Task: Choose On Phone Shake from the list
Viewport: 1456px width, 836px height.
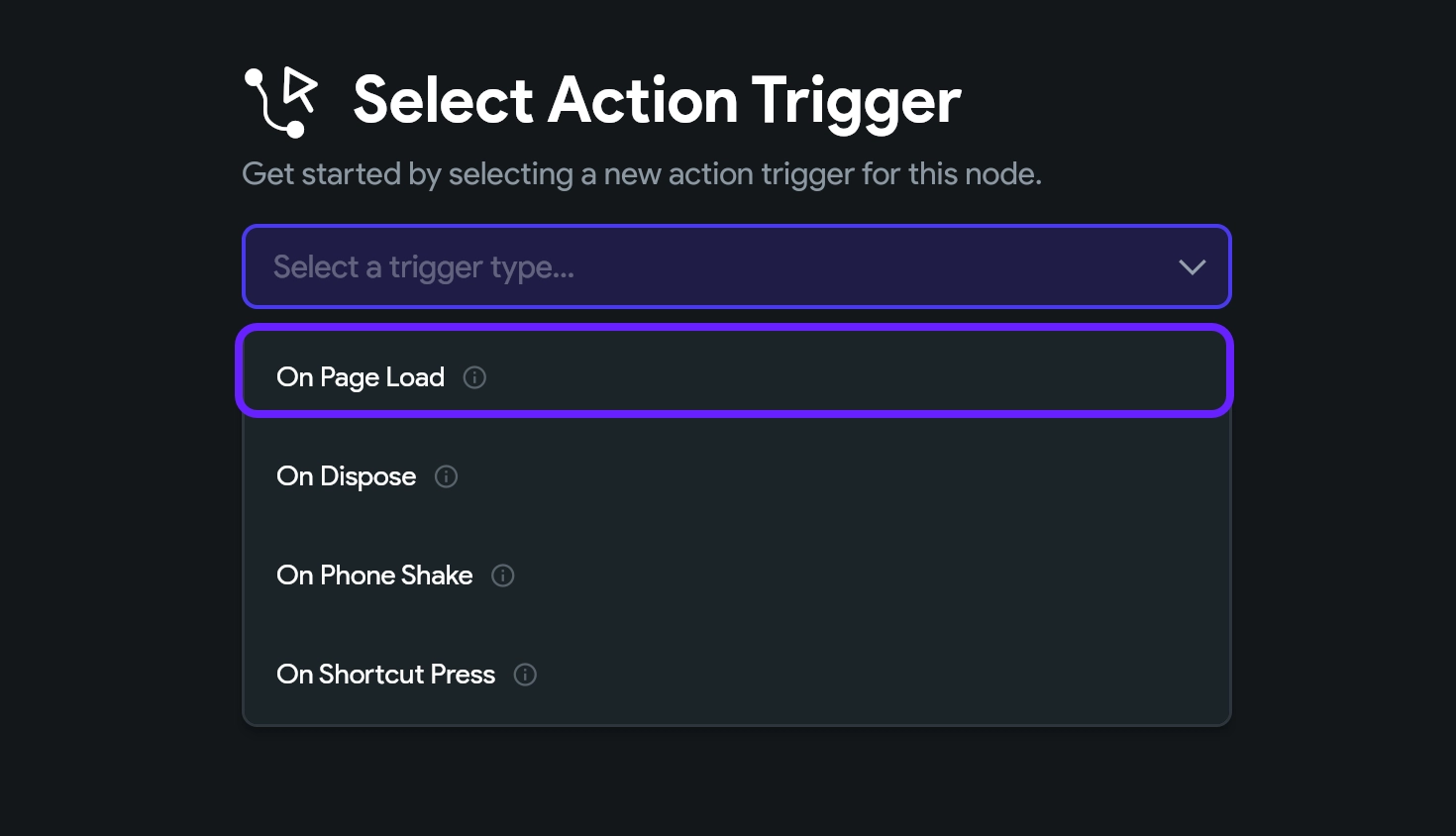Action: click(374, 575)
